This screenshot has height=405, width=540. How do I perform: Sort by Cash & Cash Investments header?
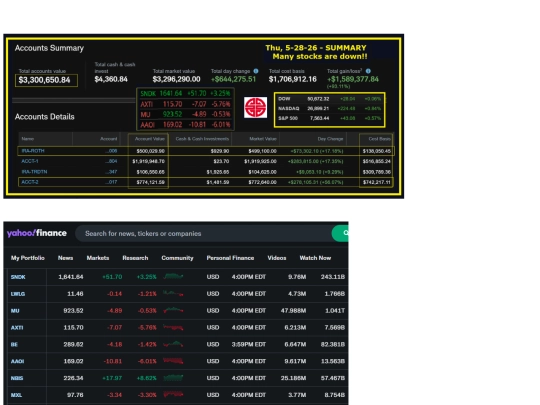(202, 139)
